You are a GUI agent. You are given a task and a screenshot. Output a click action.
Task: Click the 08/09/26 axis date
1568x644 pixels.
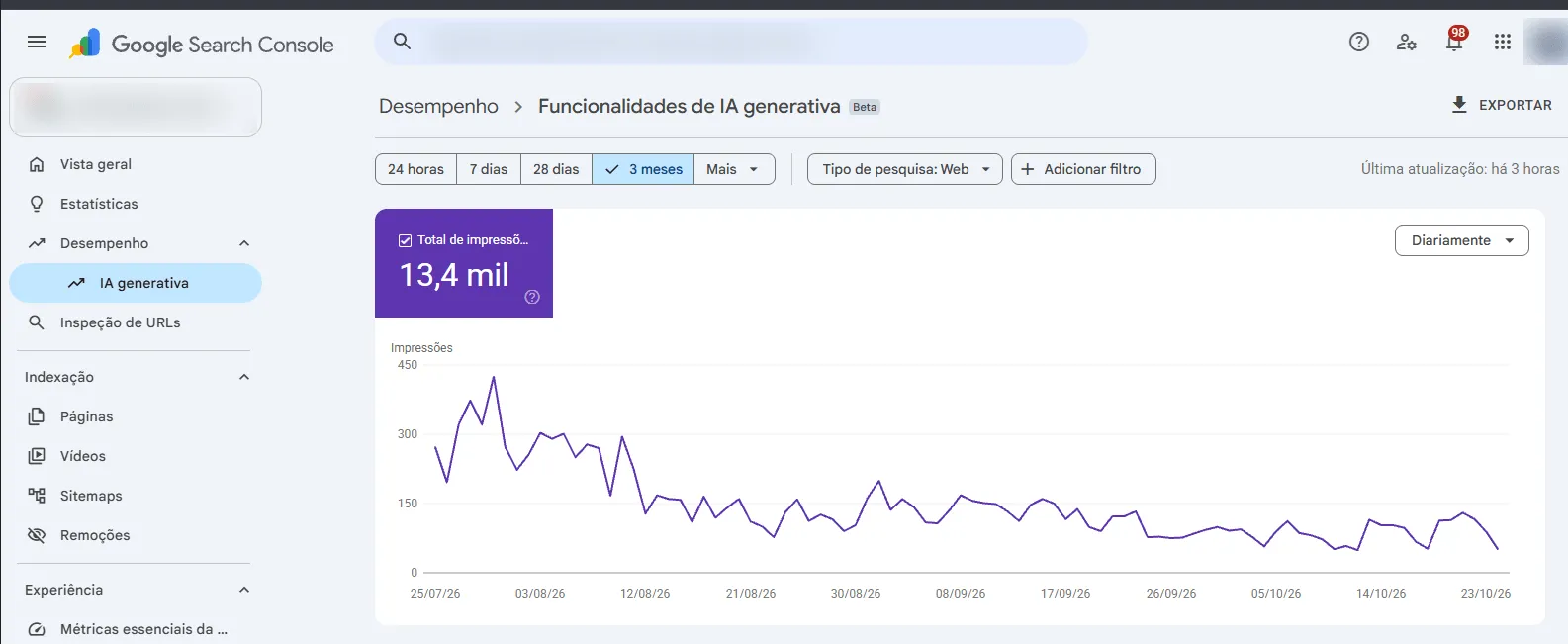point(961,594)
